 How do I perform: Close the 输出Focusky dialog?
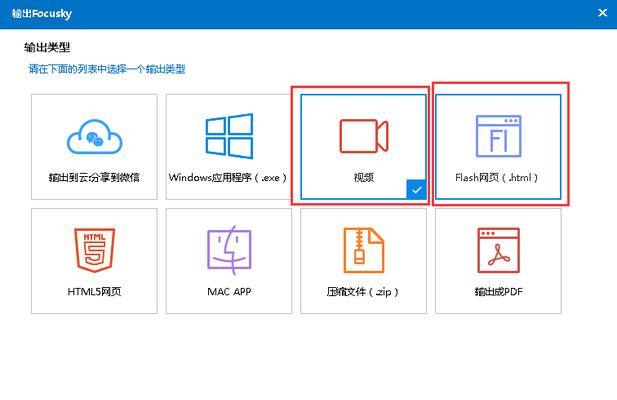click(x=602, y=13)
